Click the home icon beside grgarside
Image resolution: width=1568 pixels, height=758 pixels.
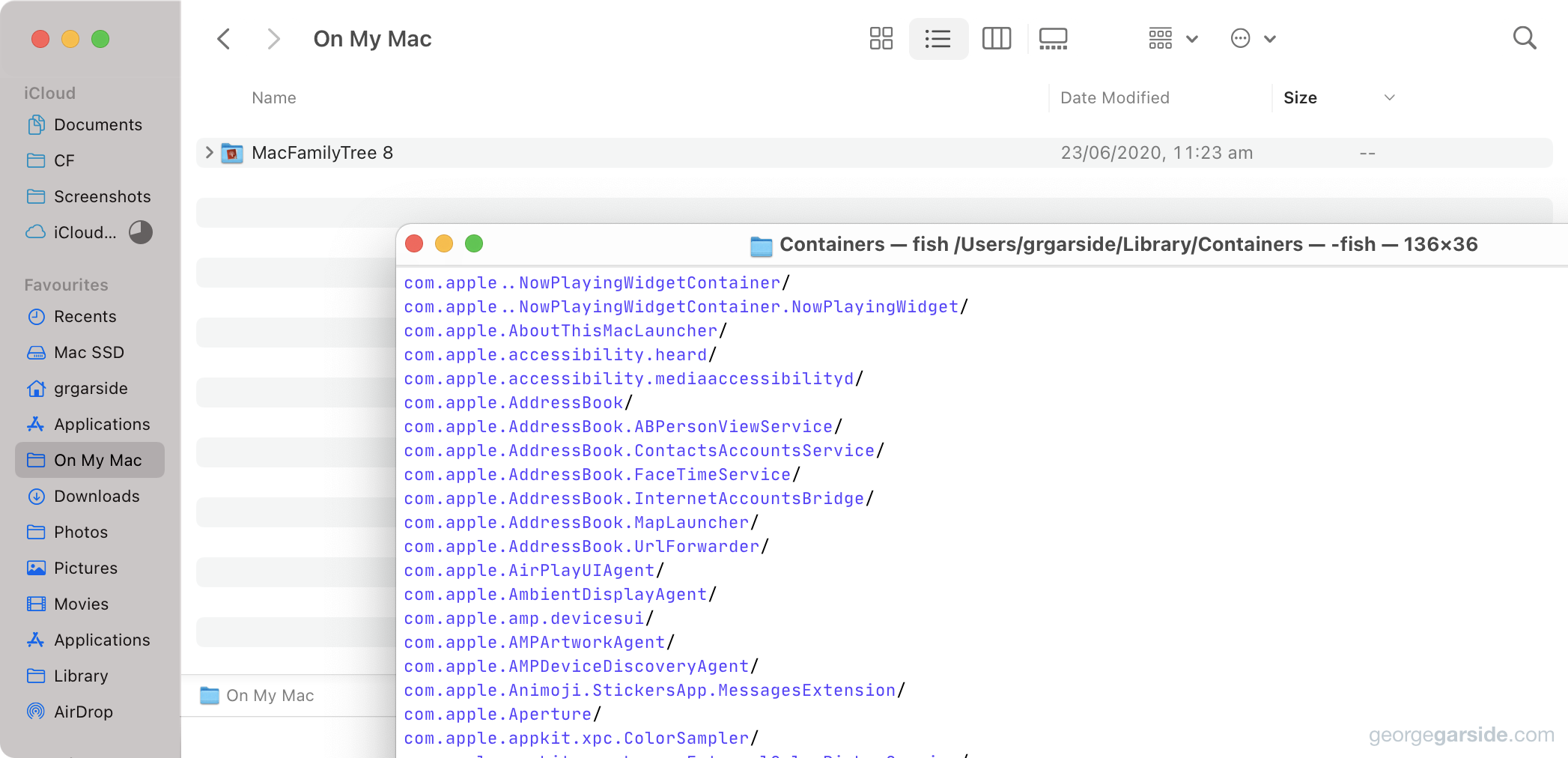pos(36,388)
